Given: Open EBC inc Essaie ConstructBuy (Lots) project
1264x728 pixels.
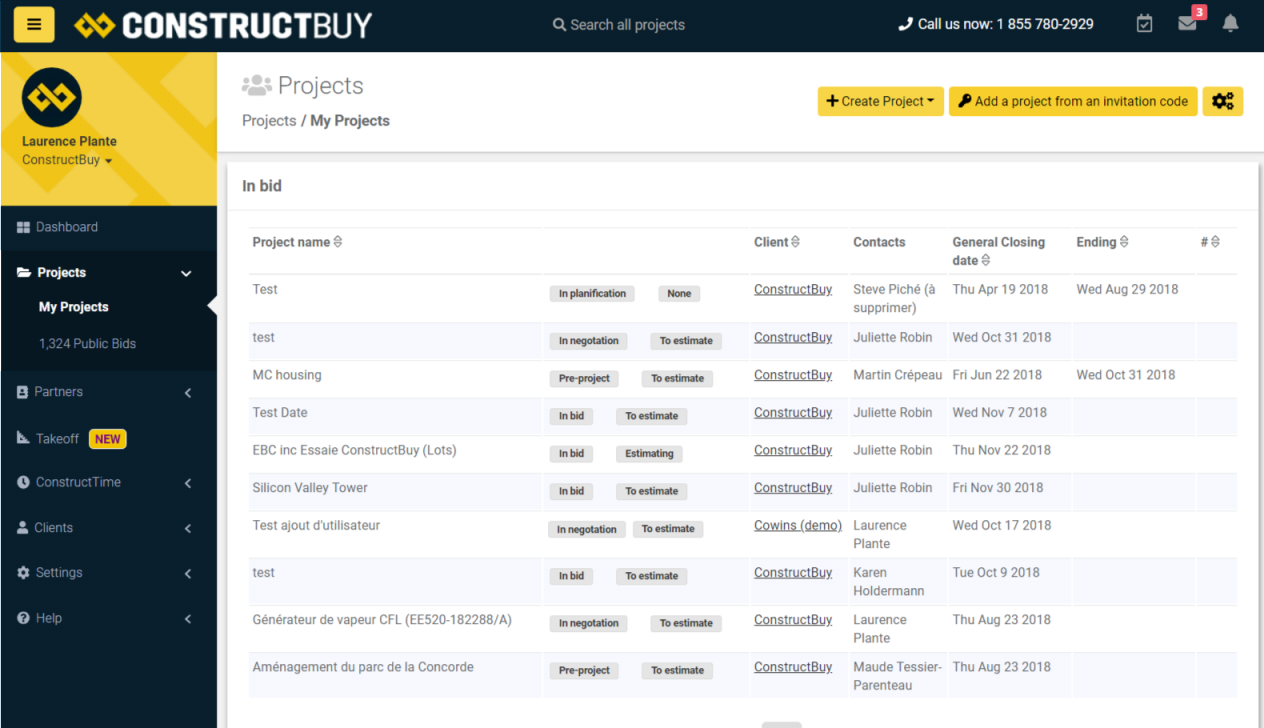Looking at the screenshot, I should [x=354, y=450].
